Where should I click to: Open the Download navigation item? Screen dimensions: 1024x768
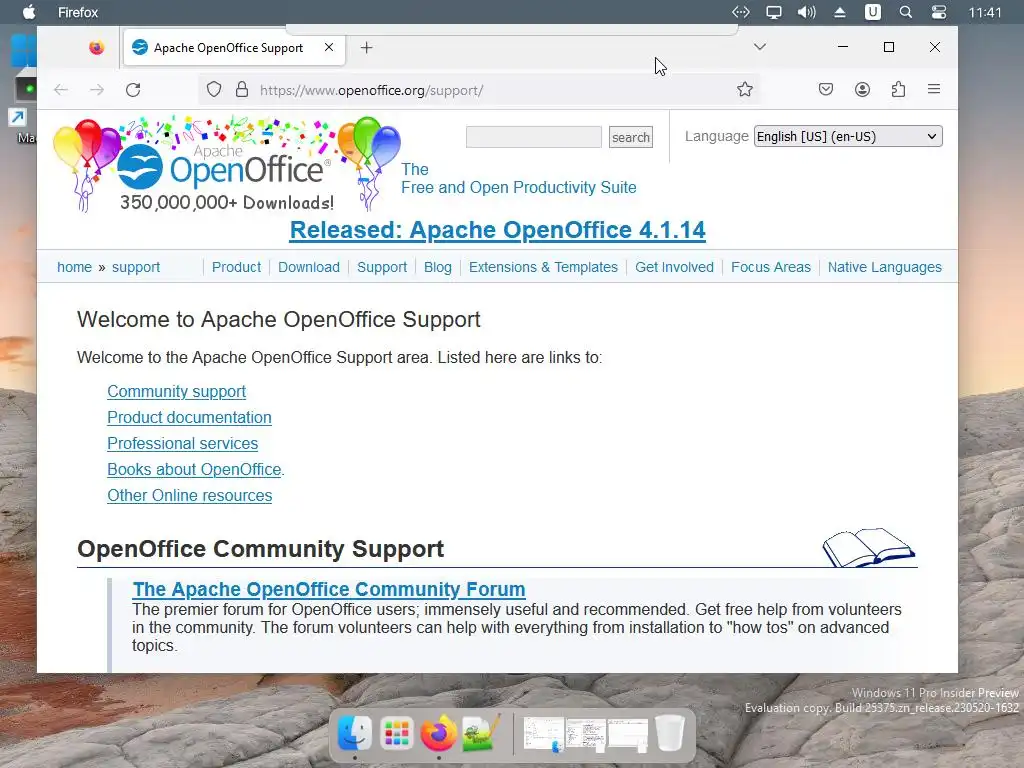[x=309, y=267]
